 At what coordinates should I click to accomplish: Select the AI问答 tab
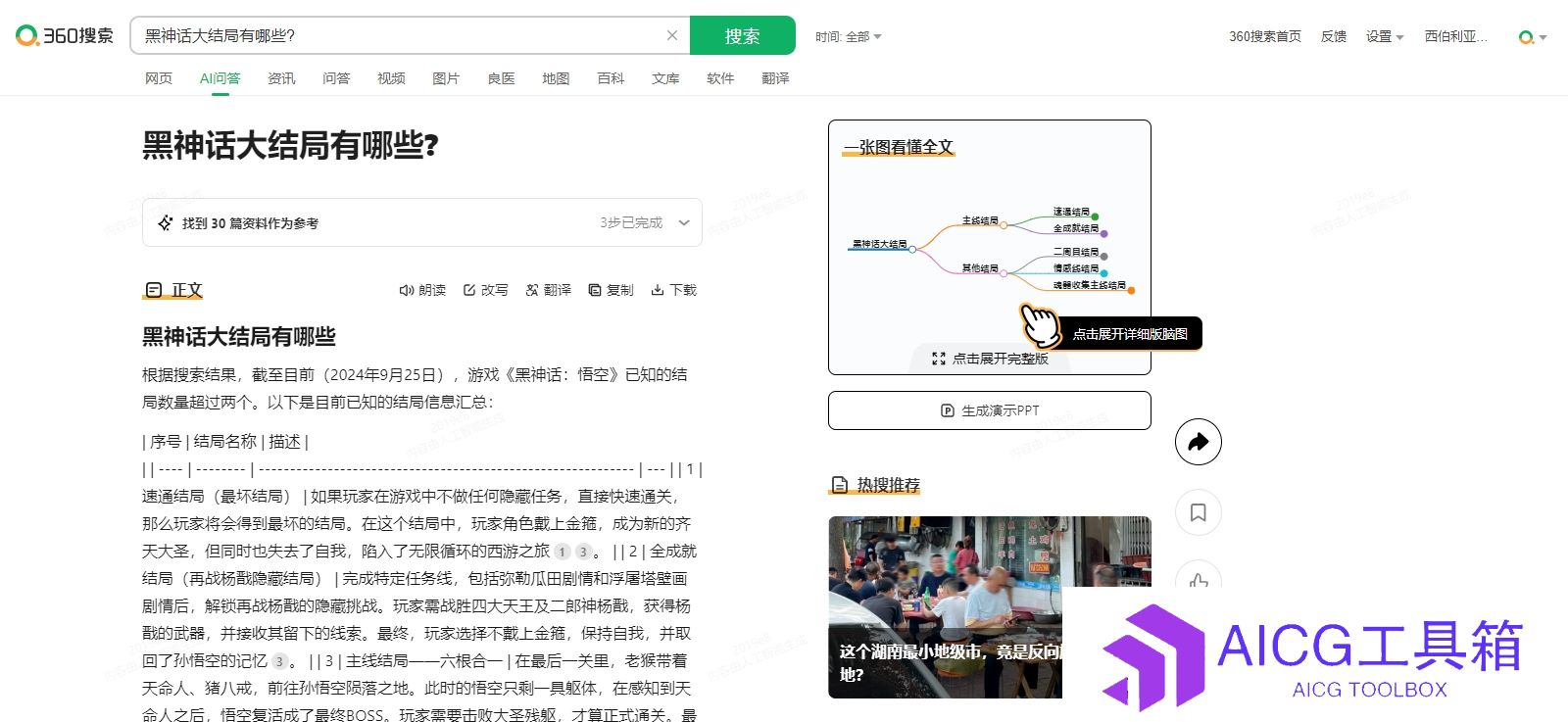pos(220,78)
